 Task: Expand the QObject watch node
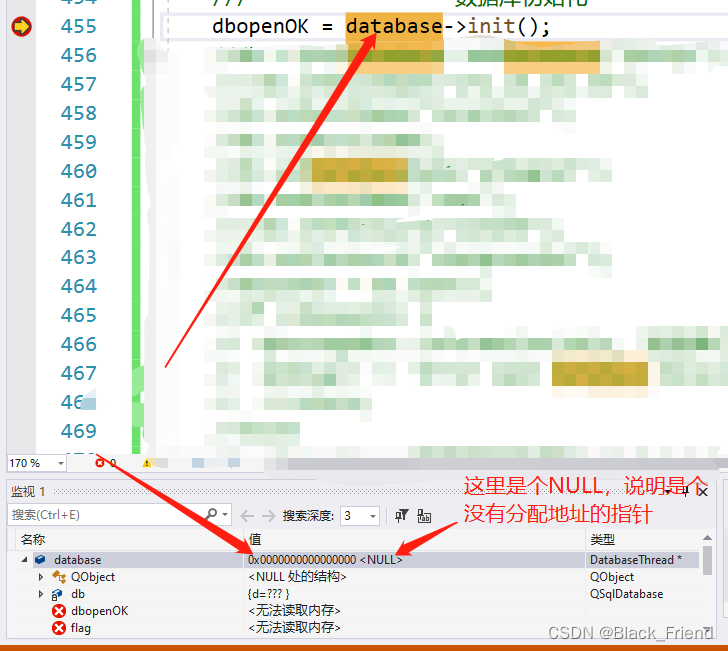41,577
